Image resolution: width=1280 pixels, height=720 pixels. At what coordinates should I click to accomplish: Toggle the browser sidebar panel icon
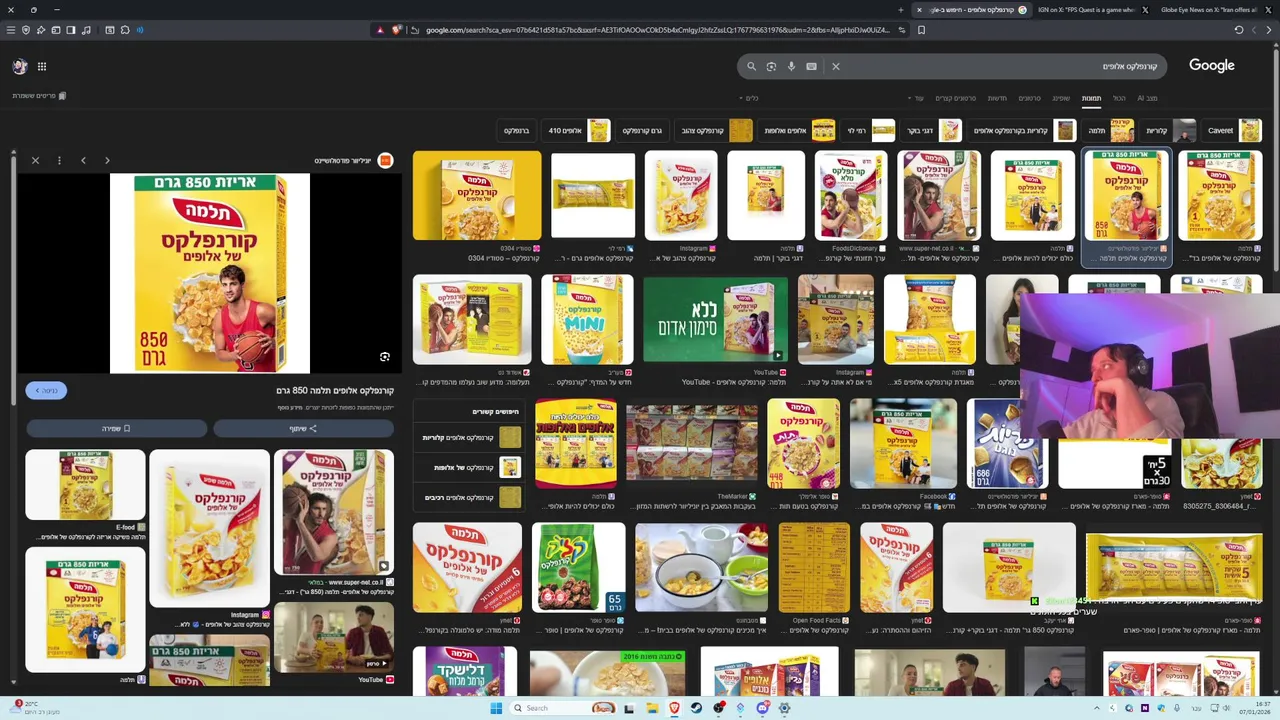71,30
